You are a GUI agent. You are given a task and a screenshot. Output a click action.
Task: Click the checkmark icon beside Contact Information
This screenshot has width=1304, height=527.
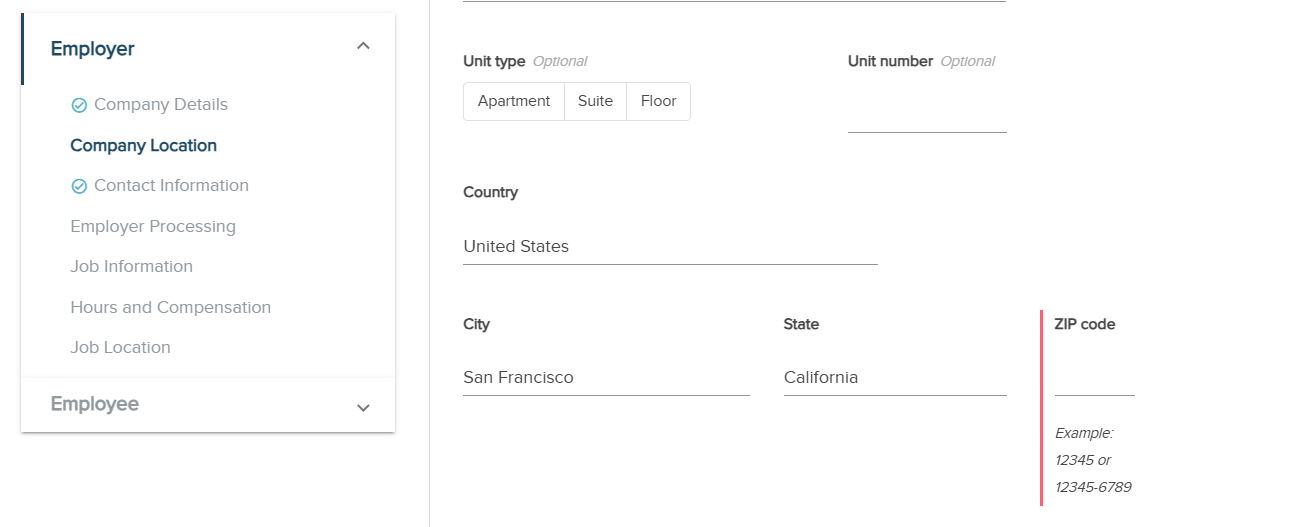point(79,186)
